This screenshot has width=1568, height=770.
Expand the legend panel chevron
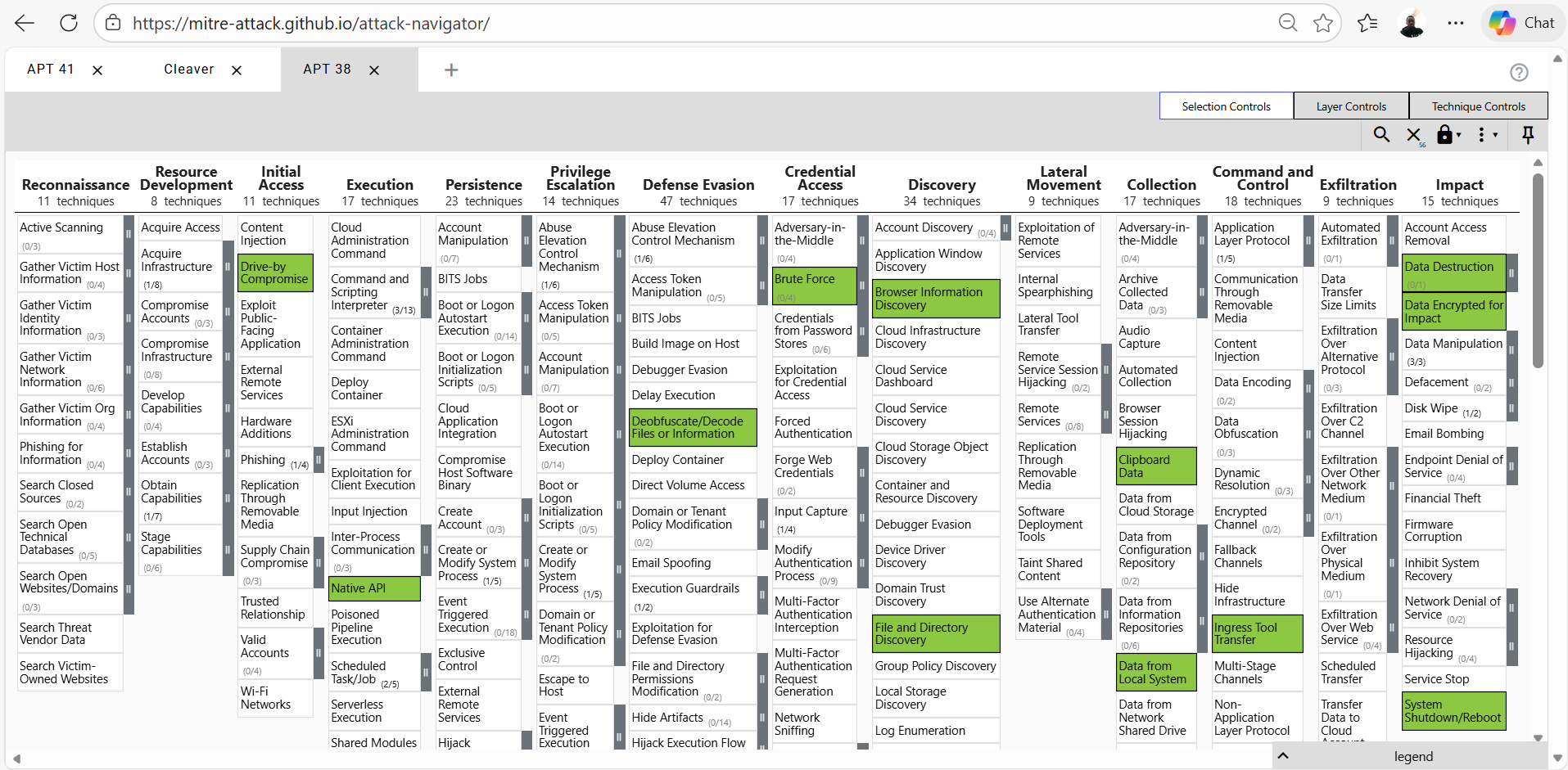tap(1283, 755)
